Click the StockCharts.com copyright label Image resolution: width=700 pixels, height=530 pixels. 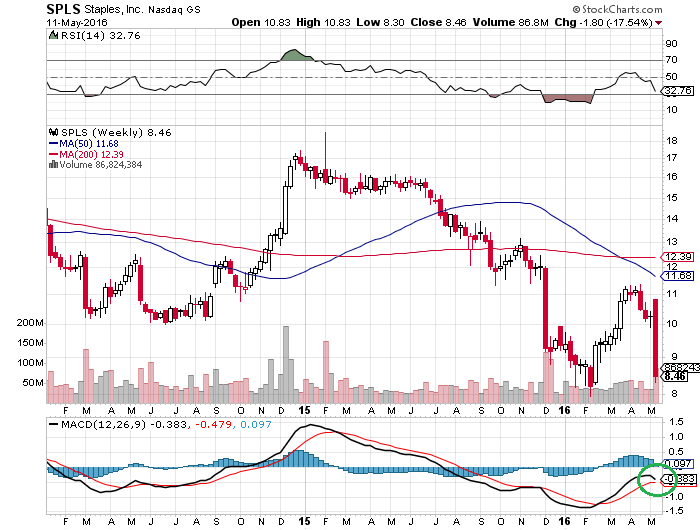[617, 9]
